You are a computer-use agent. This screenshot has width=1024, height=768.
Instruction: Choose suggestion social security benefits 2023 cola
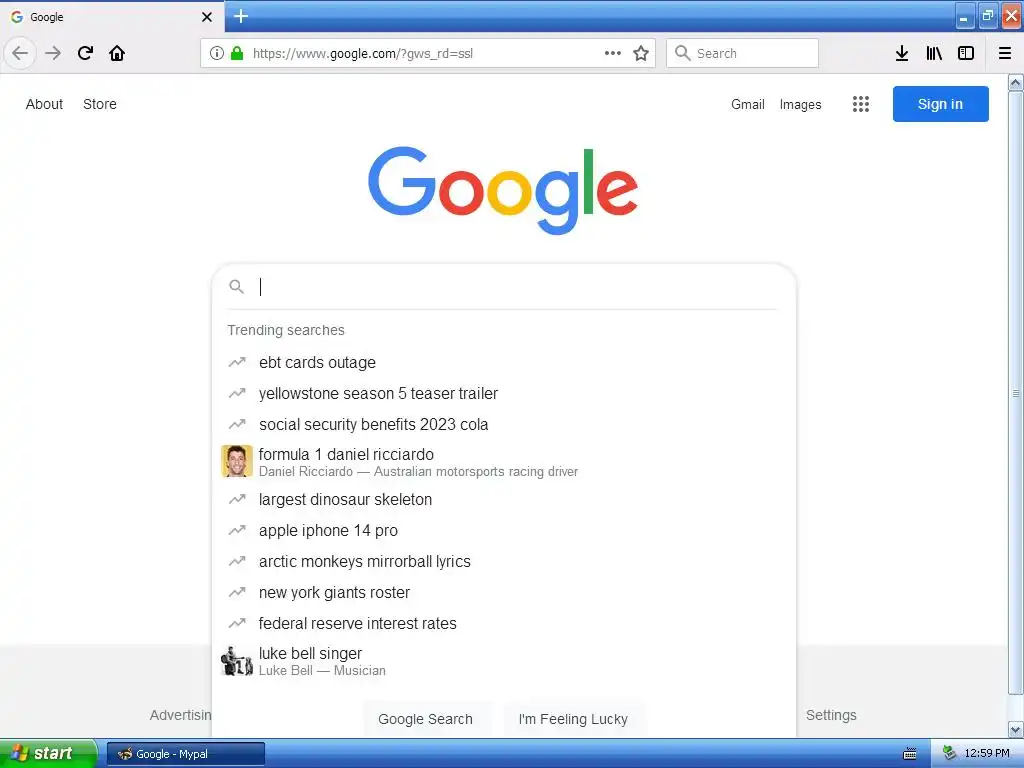pyautogui.click(x=504, y=424)
